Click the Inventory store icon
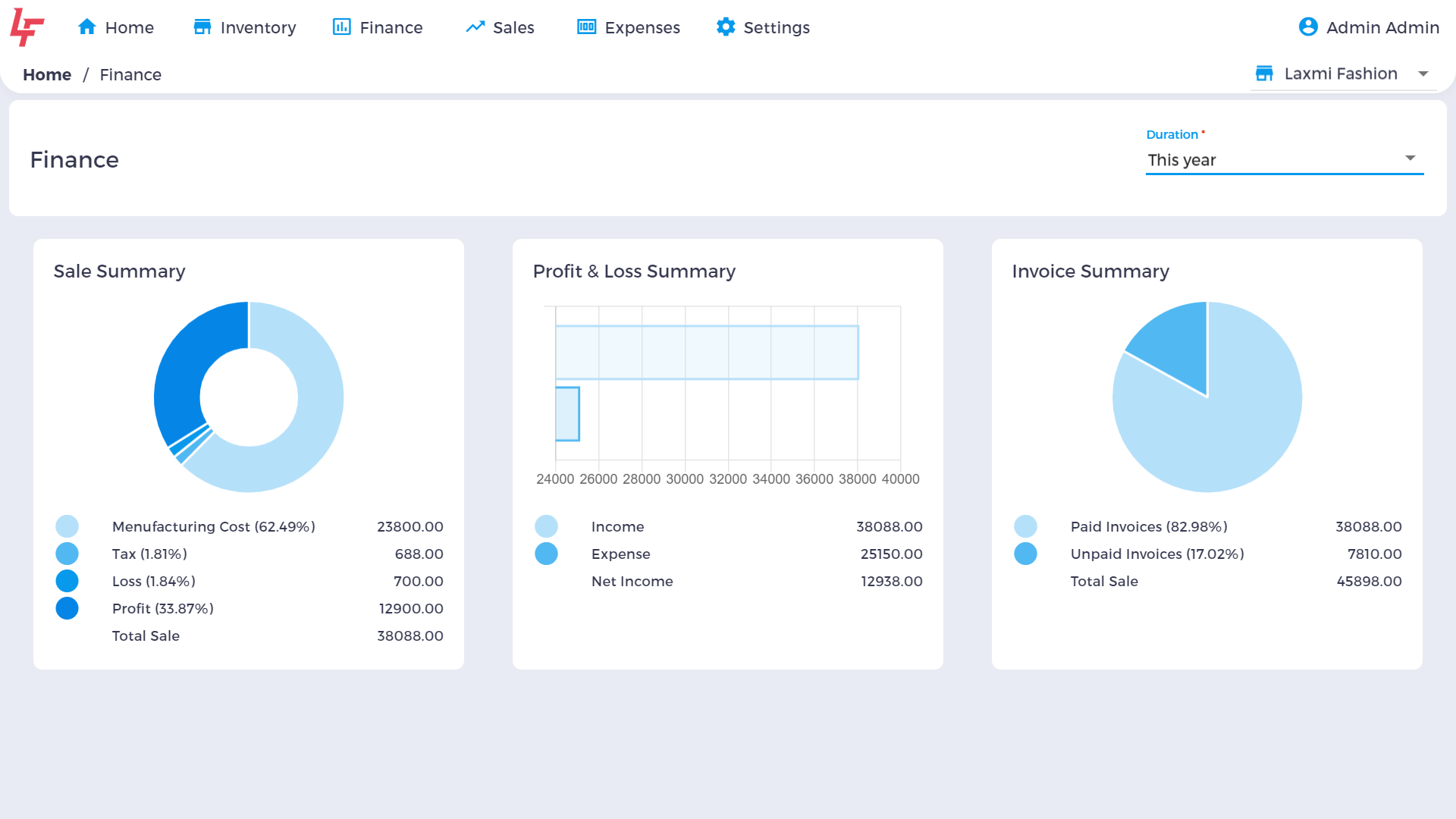 coord(202,27)
